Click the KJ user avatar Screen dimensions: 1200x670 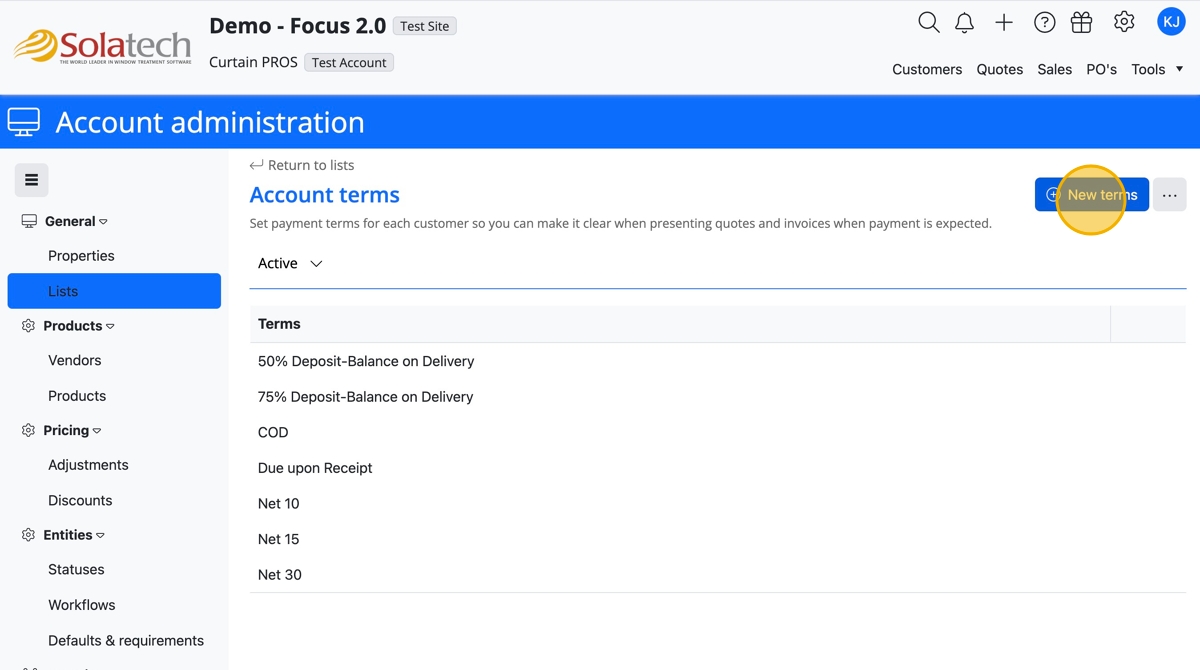pyautogui.click(x=1171, y=22)
